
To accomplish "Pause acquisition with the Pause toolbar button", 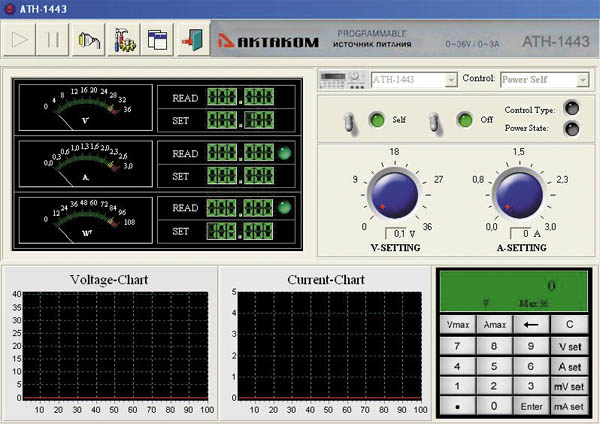I will (x=52, y=39).
